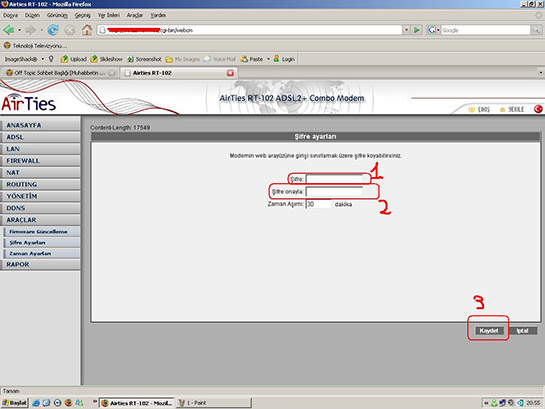Click the Stop loading icon
The image size is (545, 409).
pyautogui.click(x=70, y=30)
